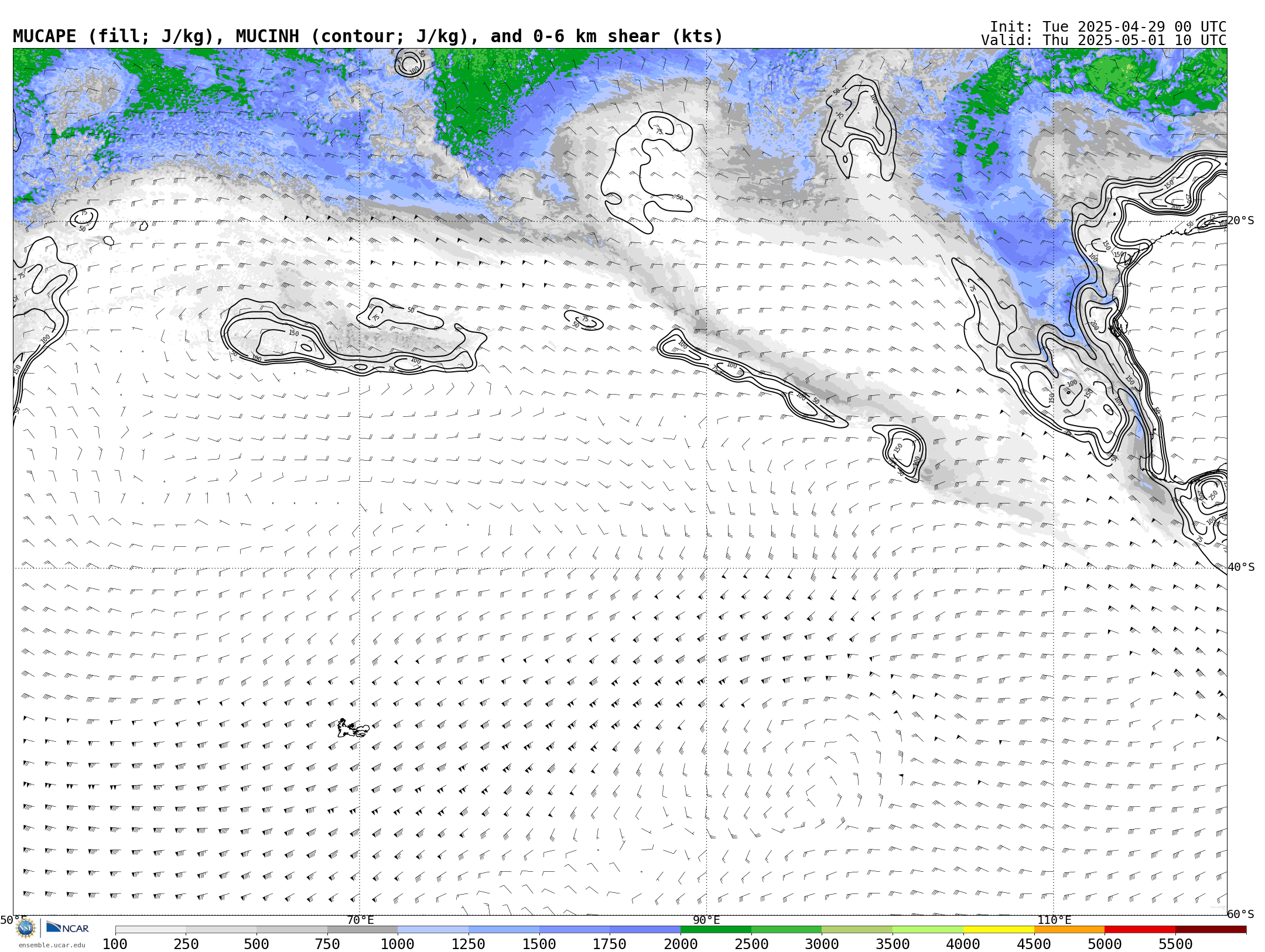Pick the blue 1750–2000 colorbar swatch
The image size is (1265, 952).
[645, 930]
